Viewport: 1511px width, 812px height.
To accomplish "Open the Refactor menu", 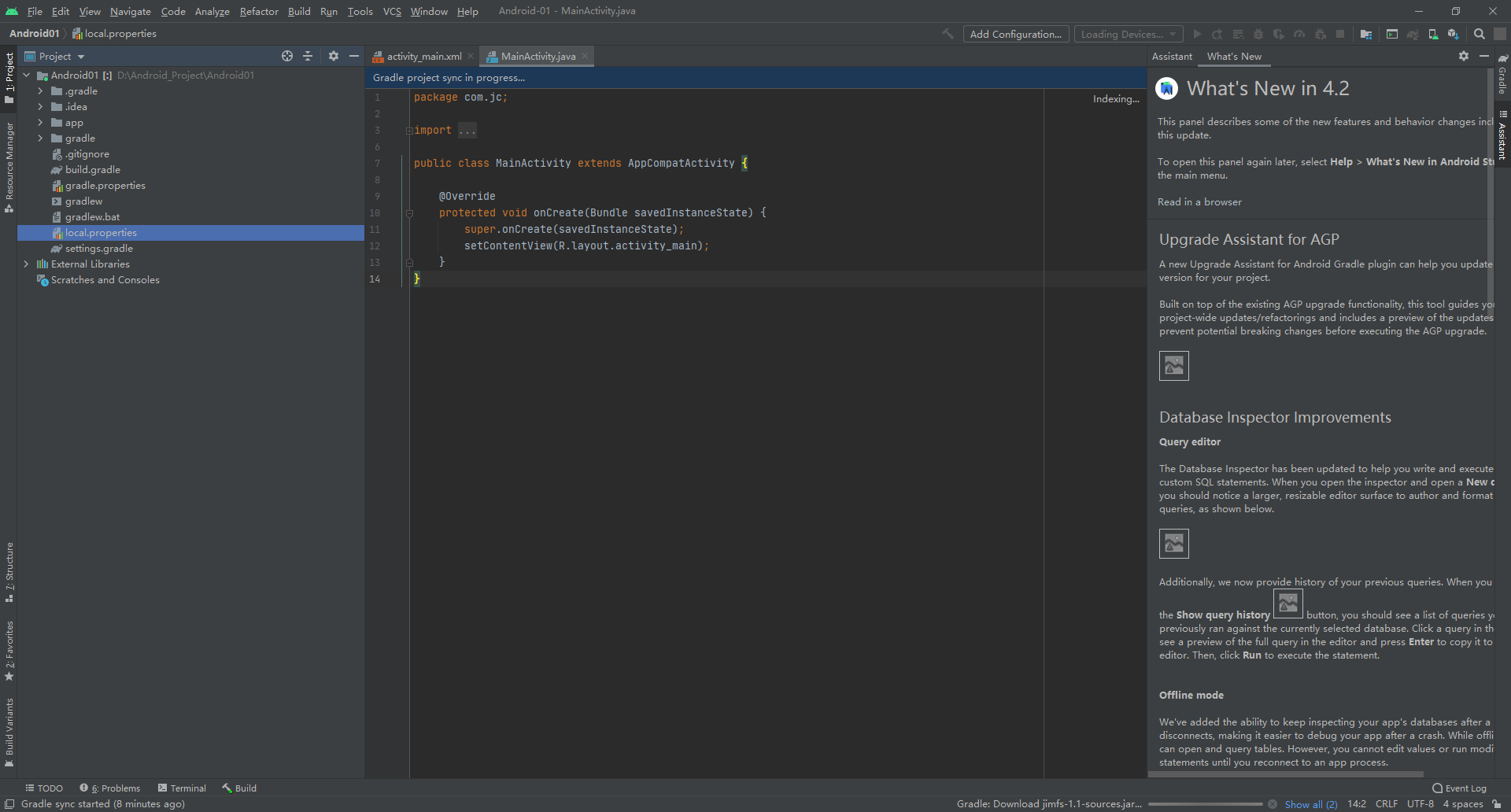I will (259, 11).
